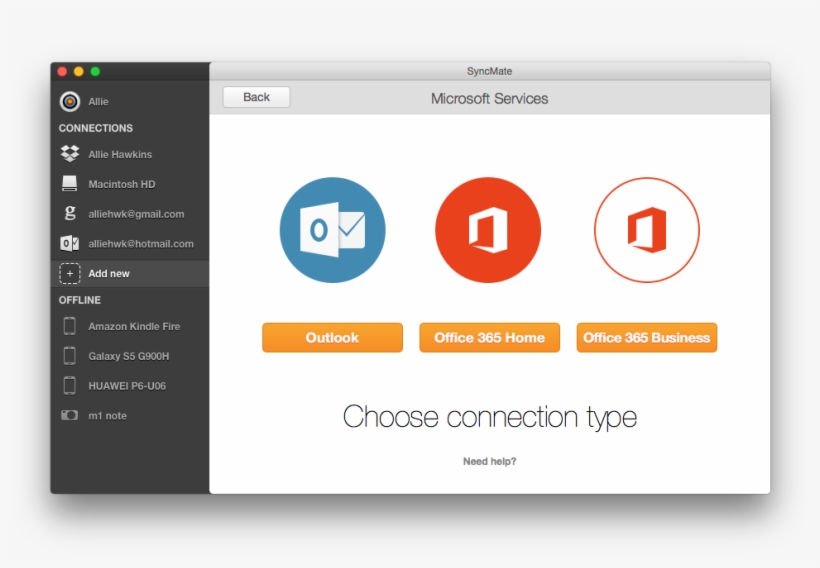Click the solid red Office 365 Home icon
Screen dimensions: 820x568
(x=488, y=230)
